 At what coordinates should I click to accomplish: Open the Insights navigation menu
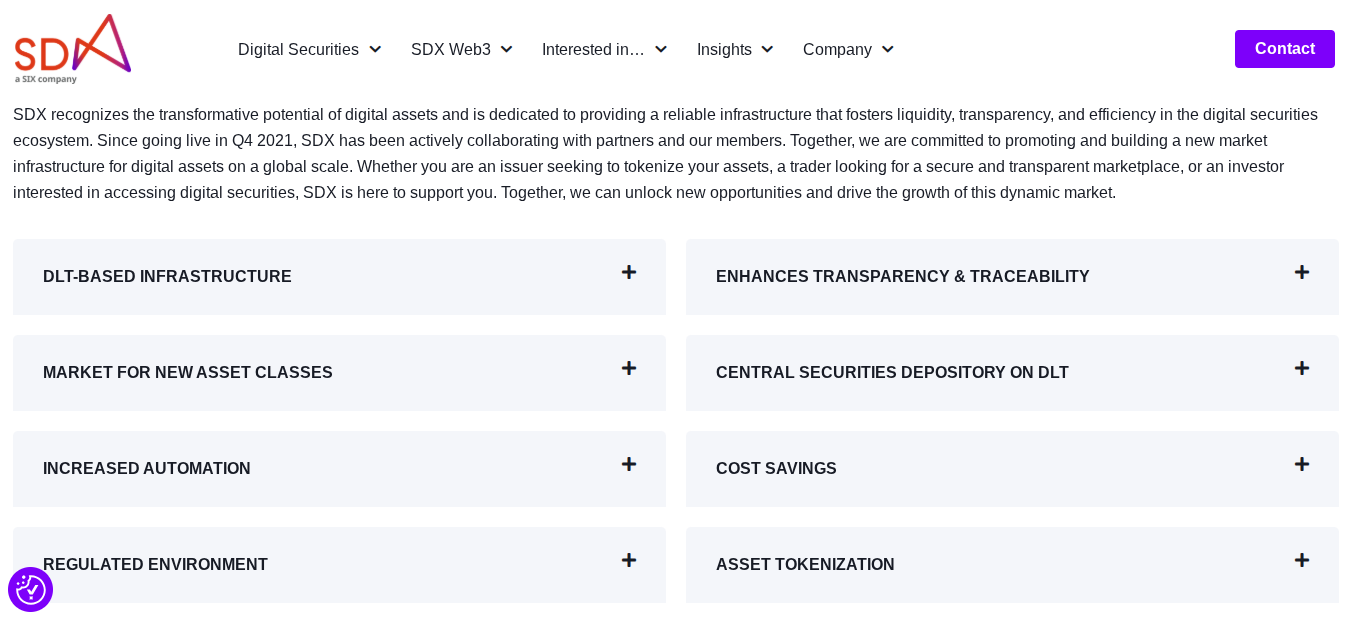tap(735, 49)
